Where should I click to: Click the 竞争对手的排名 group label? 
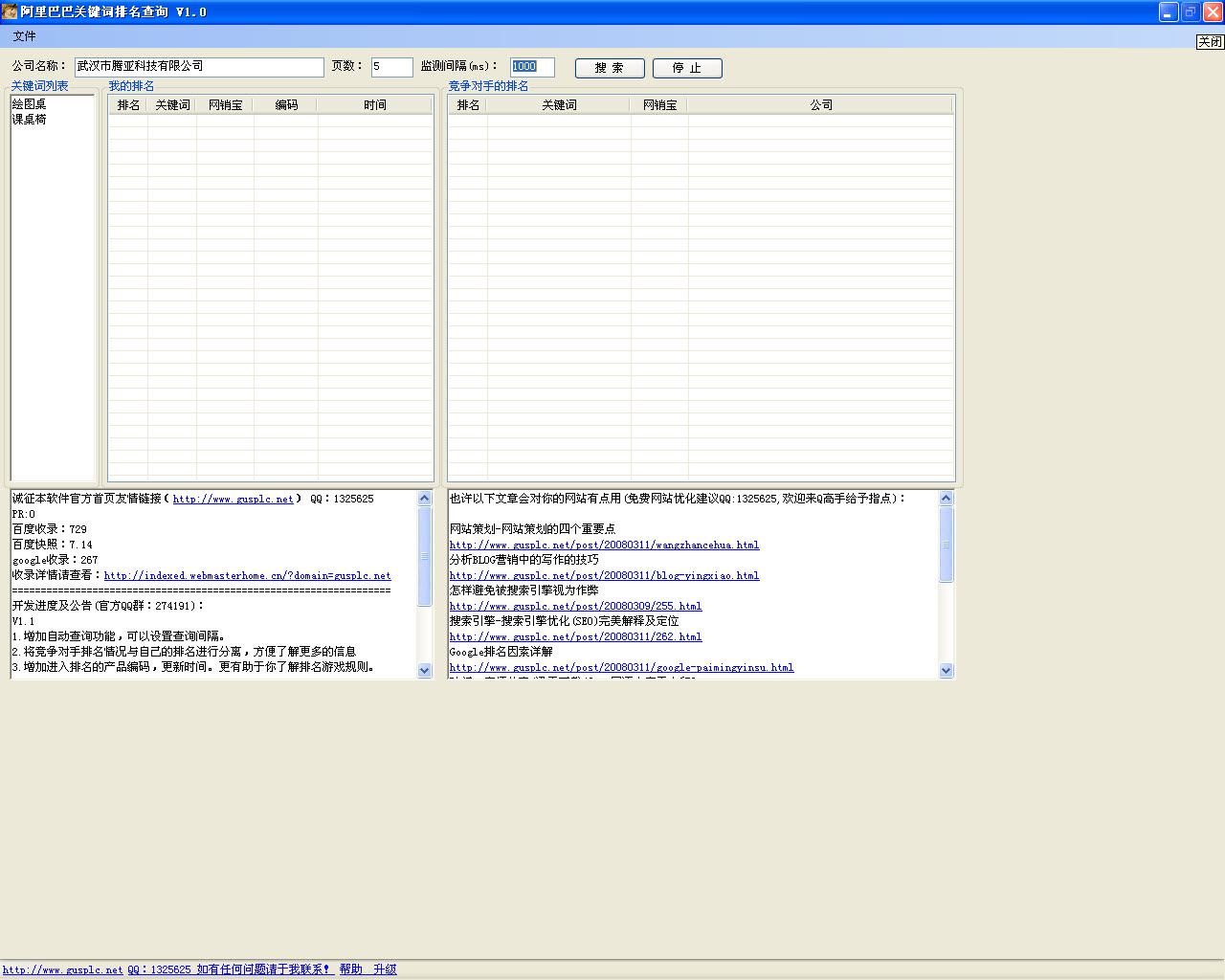coord(489,86)
